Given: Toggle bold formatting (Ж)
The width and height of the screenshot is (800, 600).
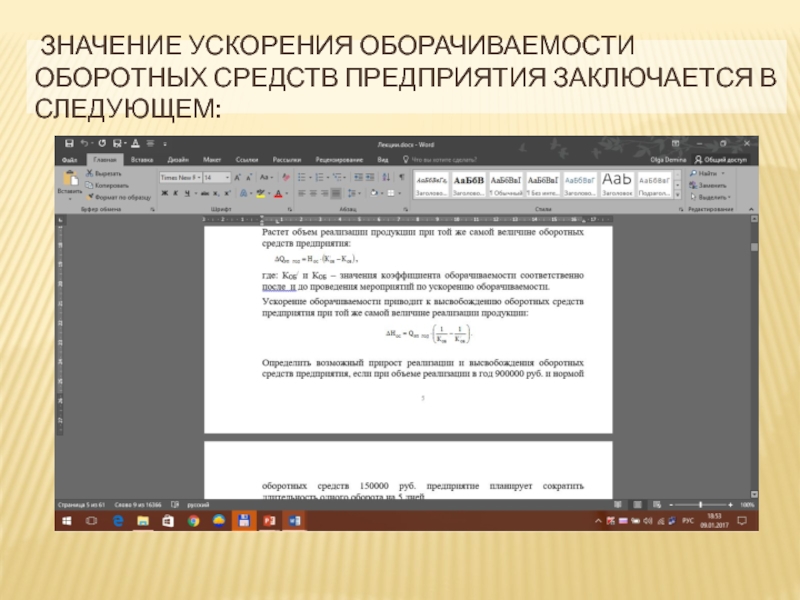Looking at the screenshot, I should 165,193.
